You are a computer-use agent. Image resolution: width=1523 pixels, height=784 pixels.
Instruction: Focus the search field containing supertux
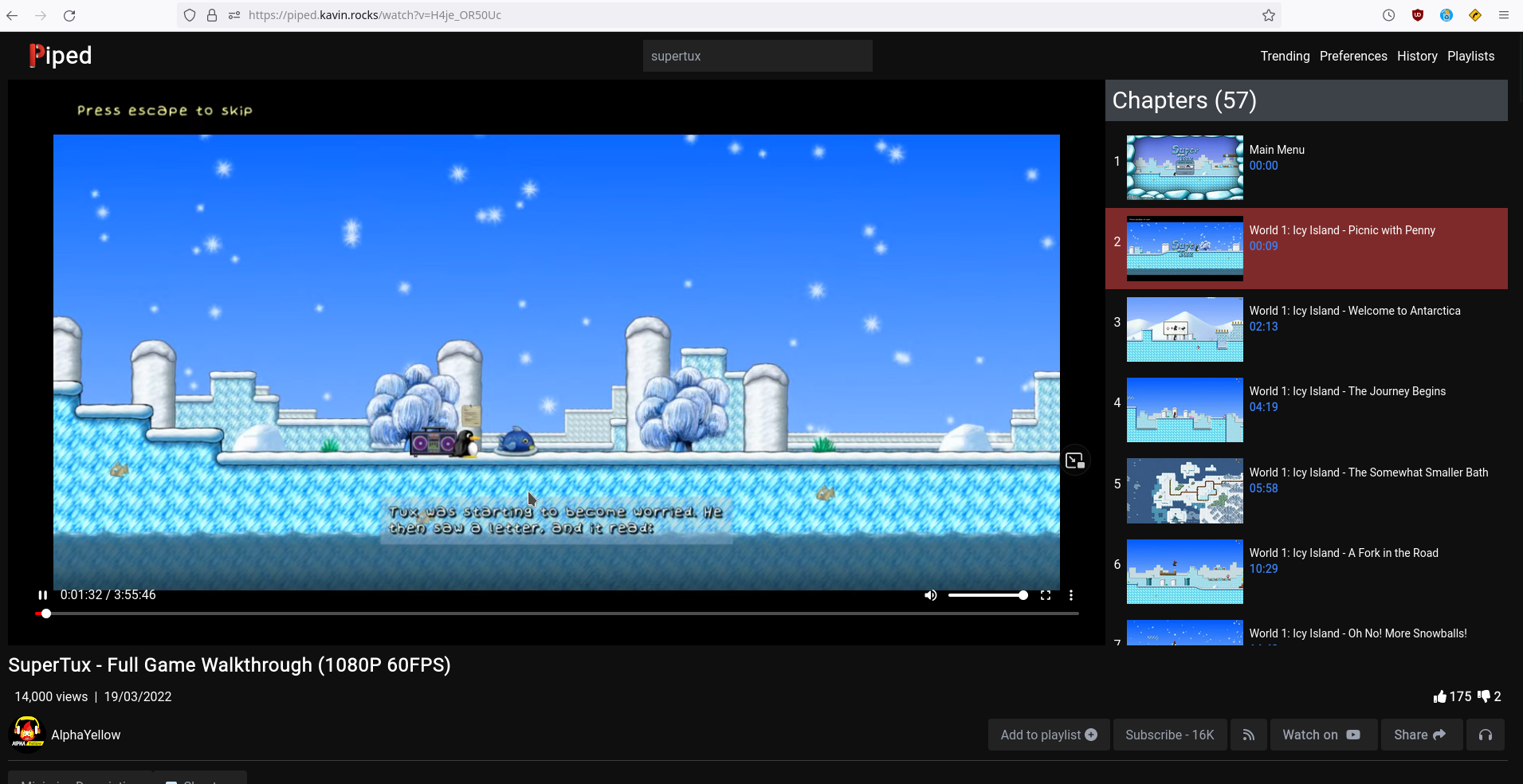coord(757,56)
